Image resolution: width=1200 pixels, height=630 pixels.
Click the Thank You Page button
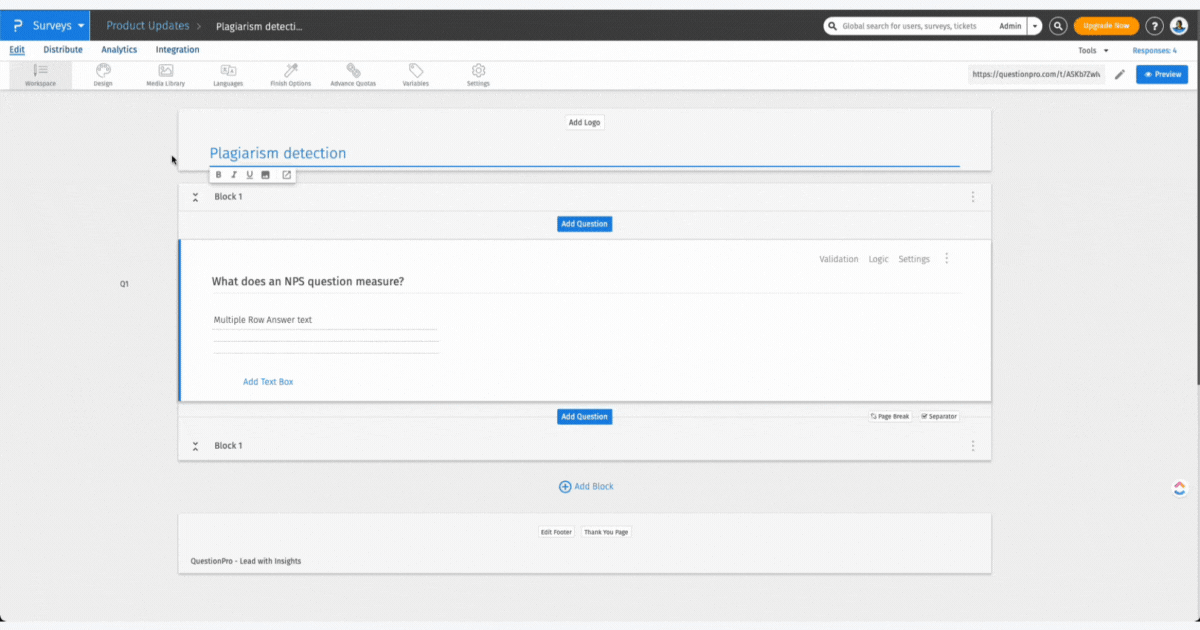click(x=606, y=532)
